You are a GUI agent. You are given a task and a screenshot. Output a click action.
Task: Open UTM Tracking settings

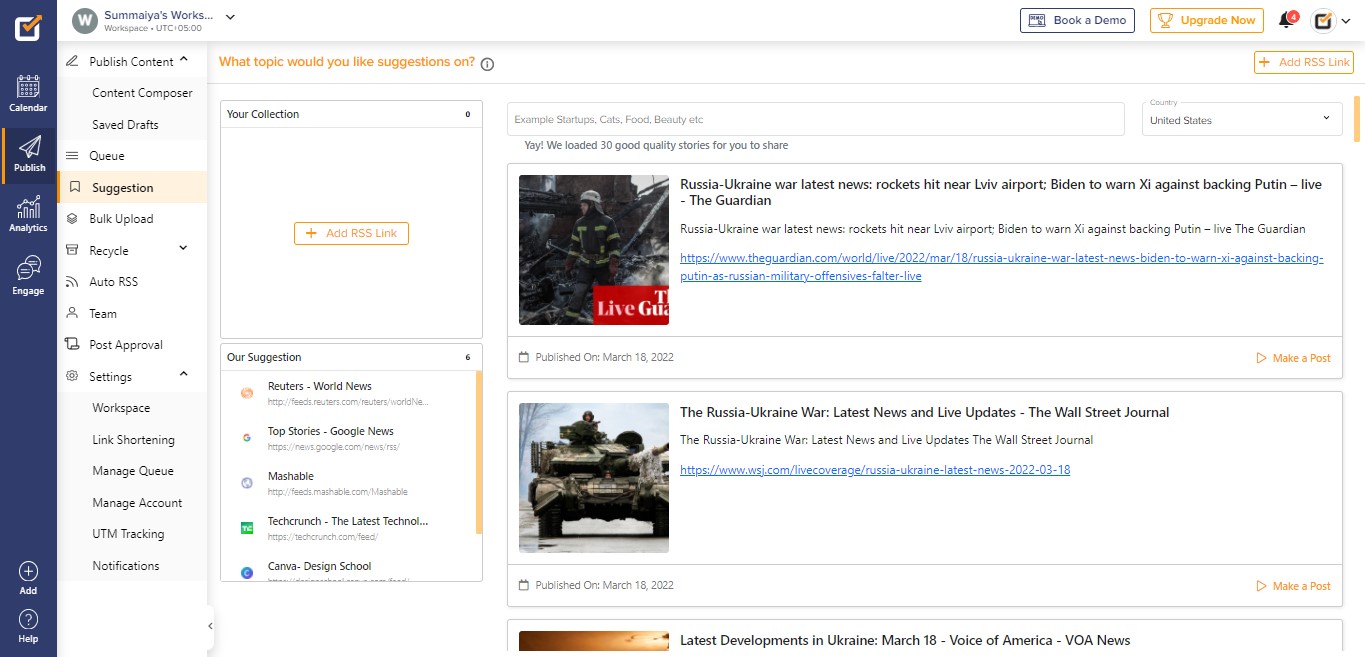coord(128,534)
